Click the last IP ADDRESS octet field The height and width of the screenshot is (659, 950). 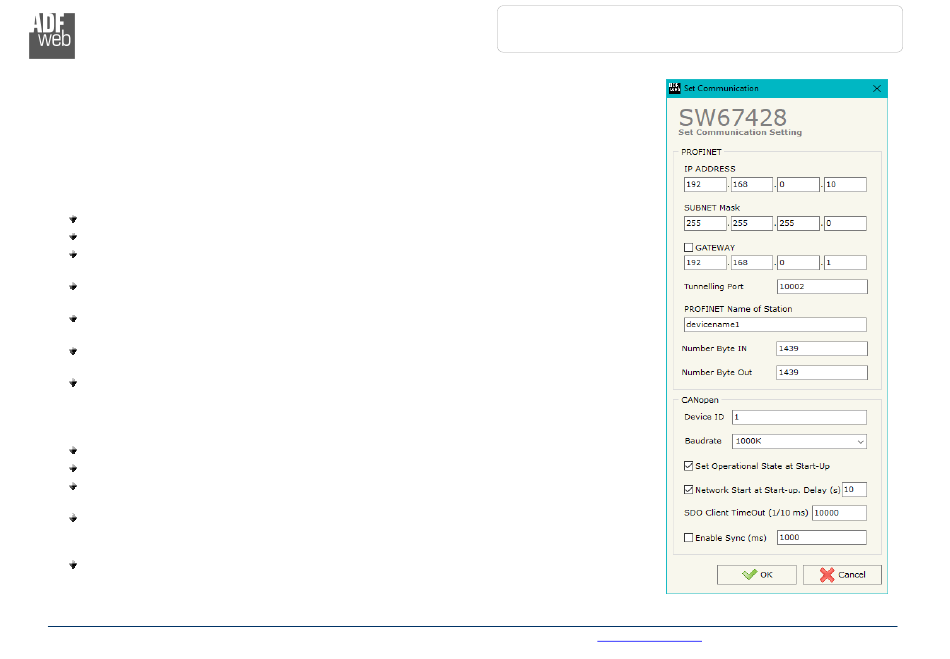pos(844,185)
